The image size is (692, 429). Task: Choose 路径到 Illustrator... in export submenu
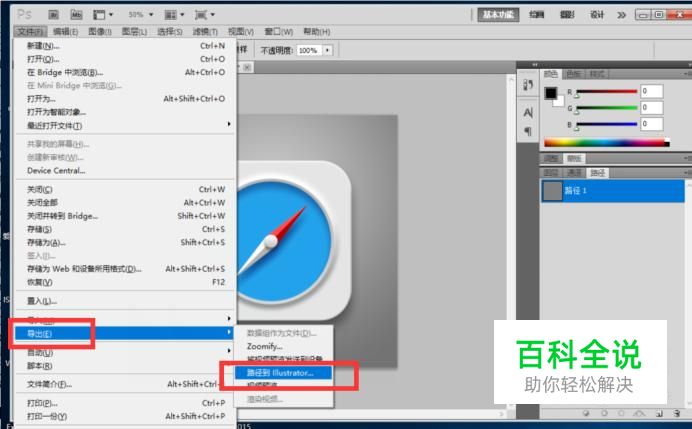point(284,373)
